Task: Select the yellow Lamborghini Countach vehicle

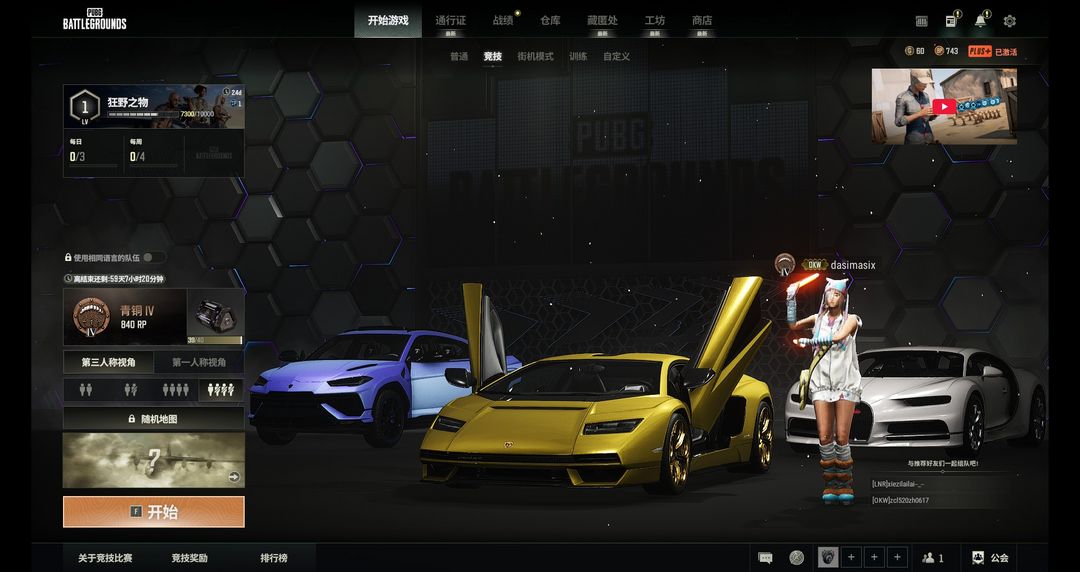Action: coord(596,413)
